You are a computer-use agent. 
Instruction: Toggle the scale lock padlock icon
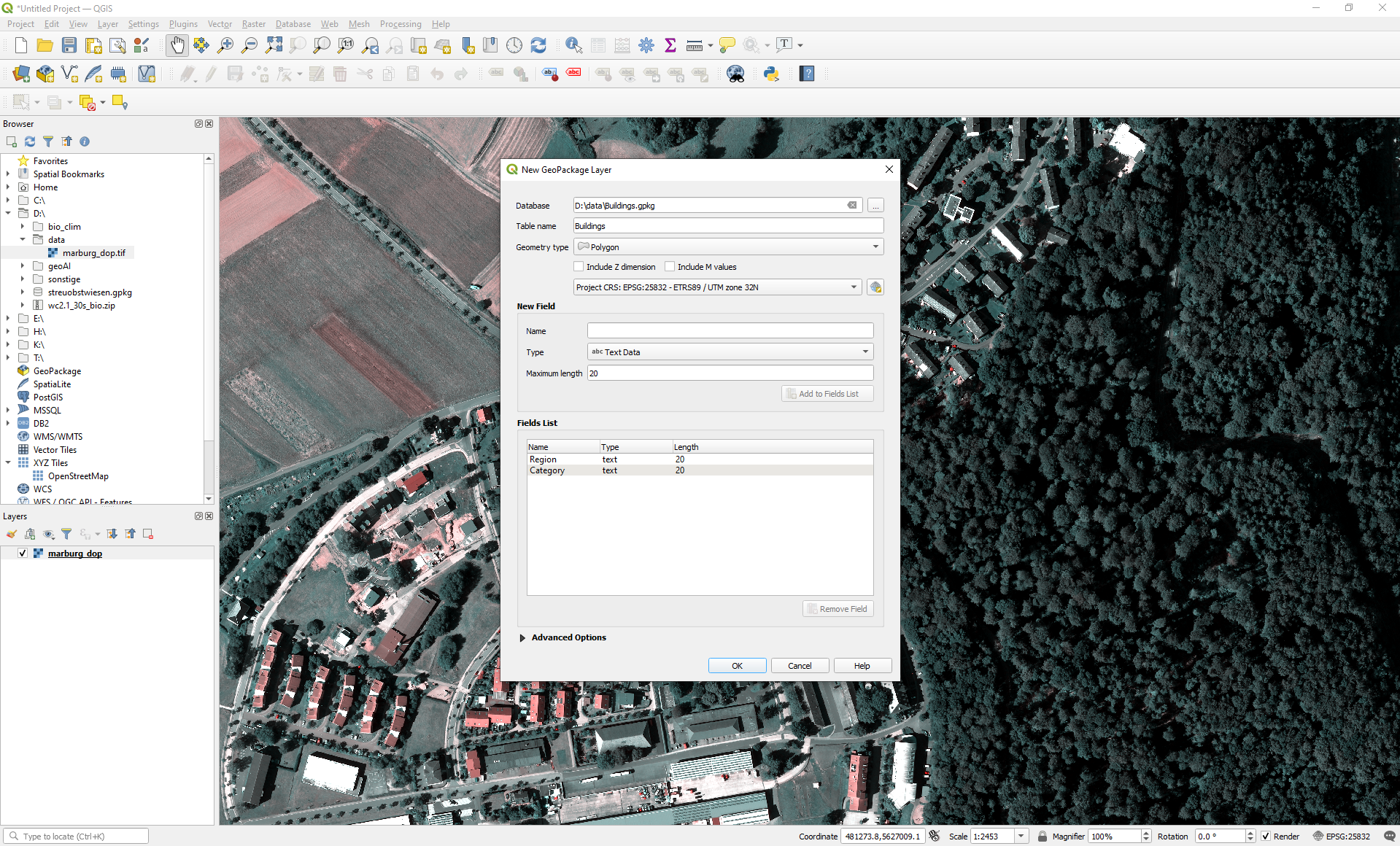pyautogui.click(x=1043, y=836)
